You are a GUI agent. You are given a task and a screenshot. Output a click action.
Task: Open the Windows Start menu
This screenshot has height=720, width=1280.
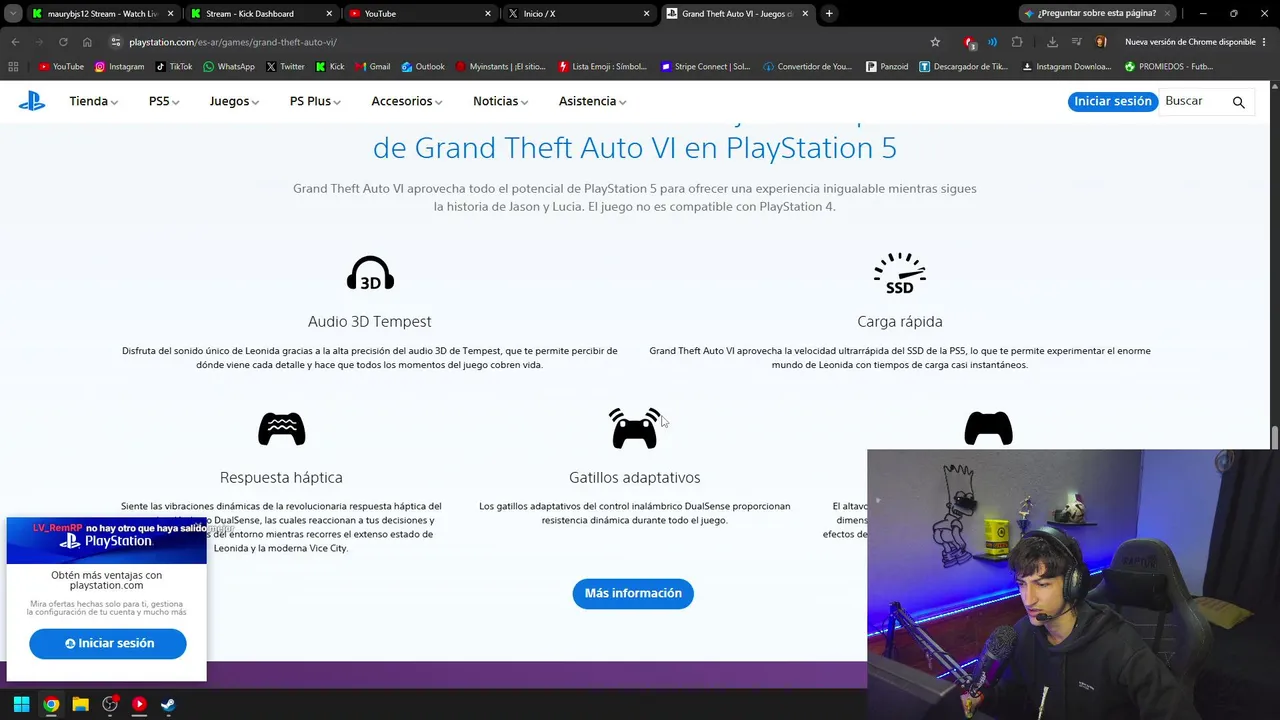(x=21, y=704)
